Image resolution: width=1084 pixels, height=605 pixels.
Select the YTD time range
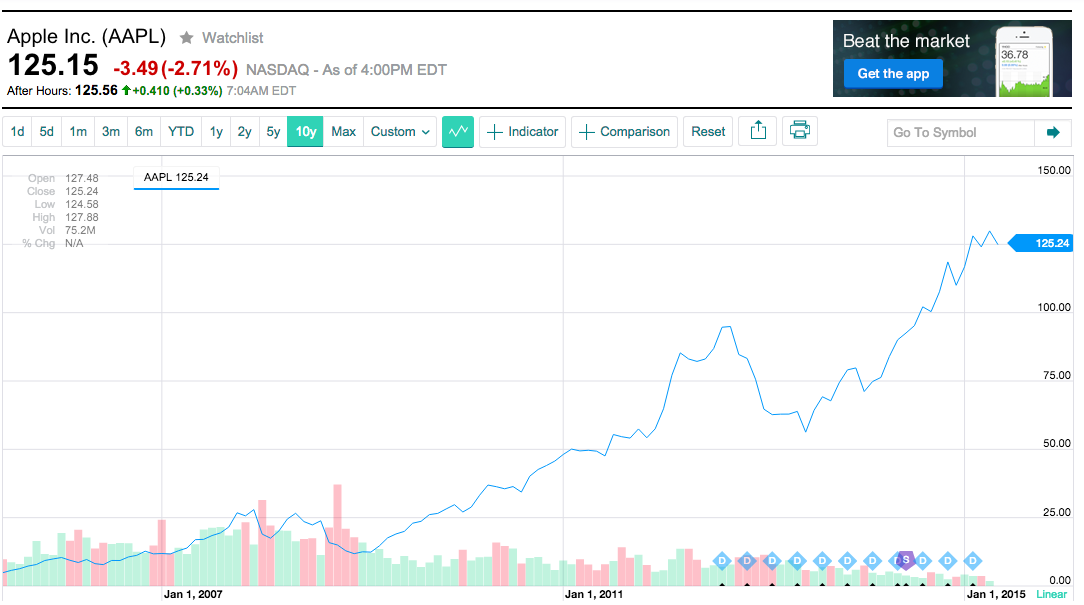tap(181, 131)
